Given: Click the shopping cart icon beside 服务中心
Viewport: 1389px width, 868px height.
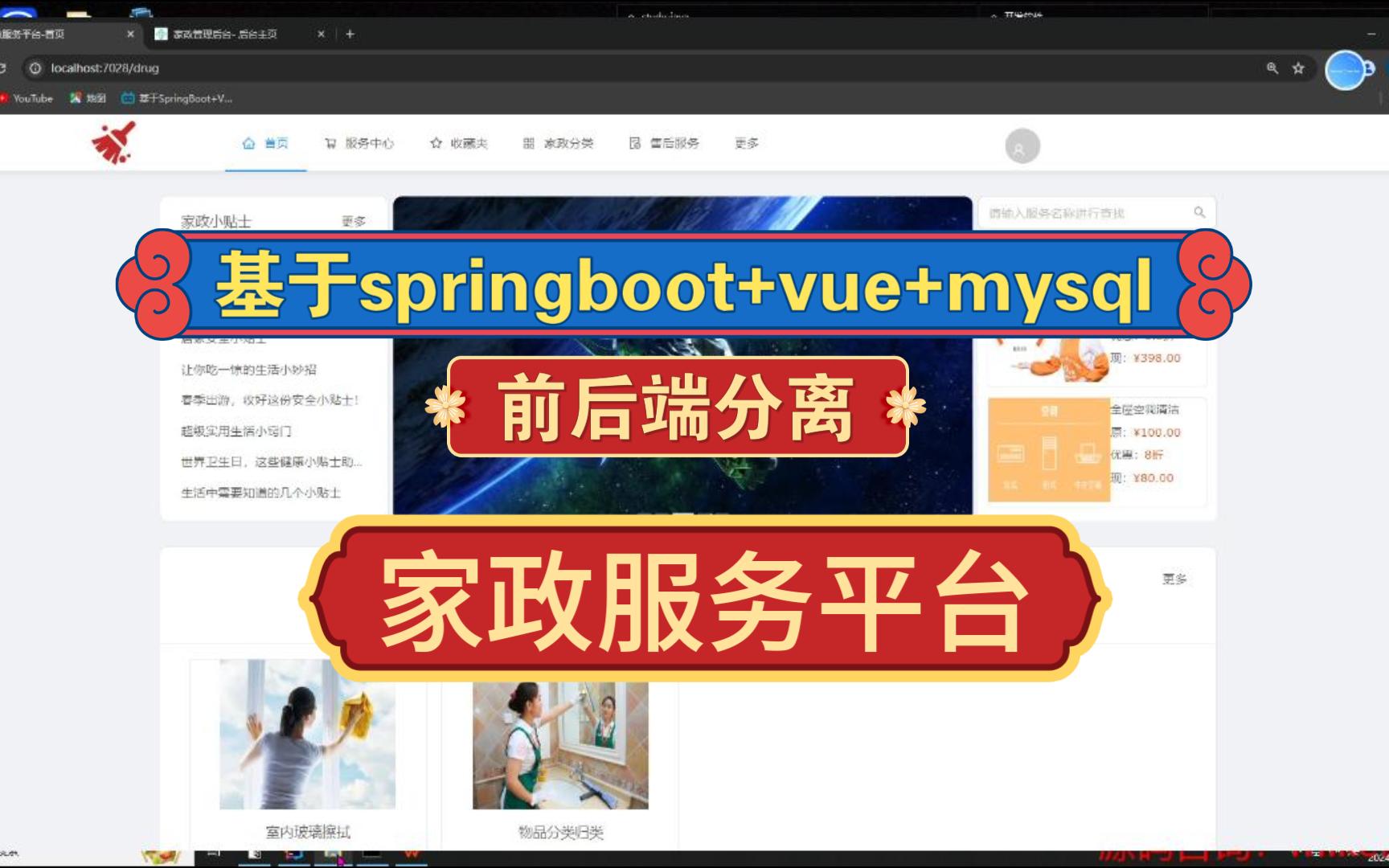Looking at the screenshot, I should (x=331, y=142).
